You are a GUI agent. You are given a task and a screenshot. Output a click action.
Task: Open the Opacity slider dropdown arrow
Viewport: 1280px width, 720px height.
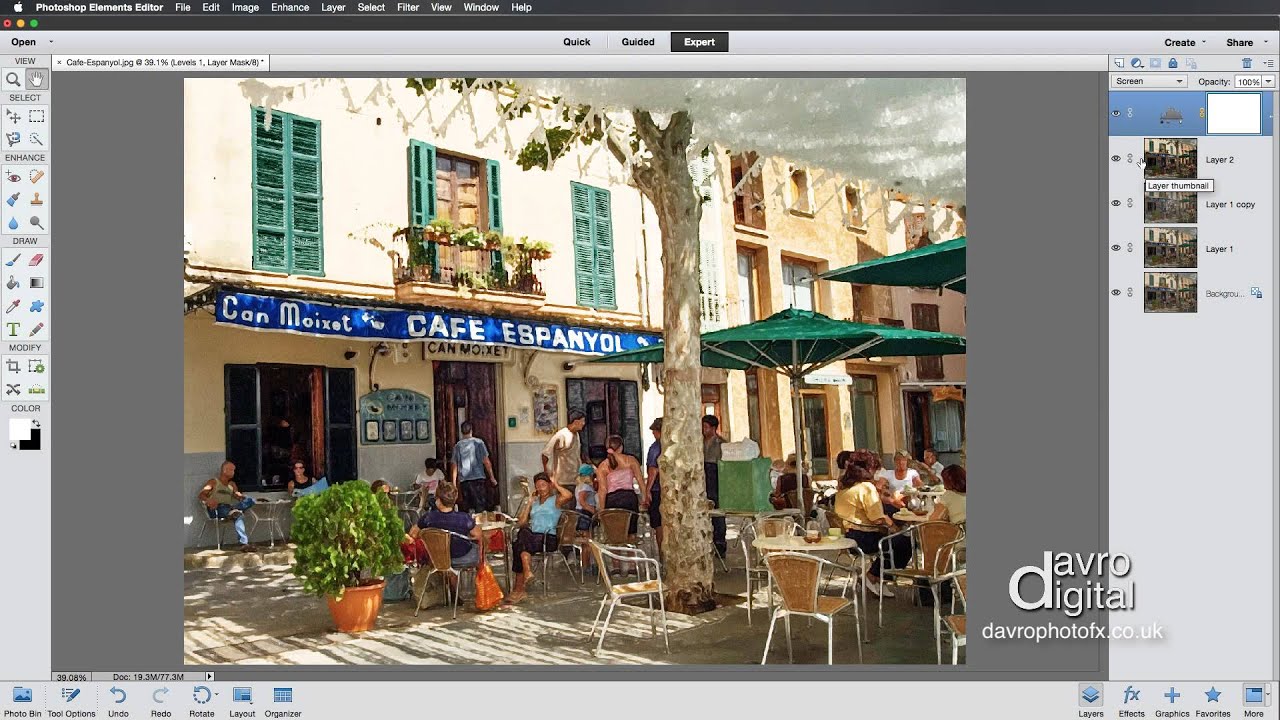[x=1268, y=81]
